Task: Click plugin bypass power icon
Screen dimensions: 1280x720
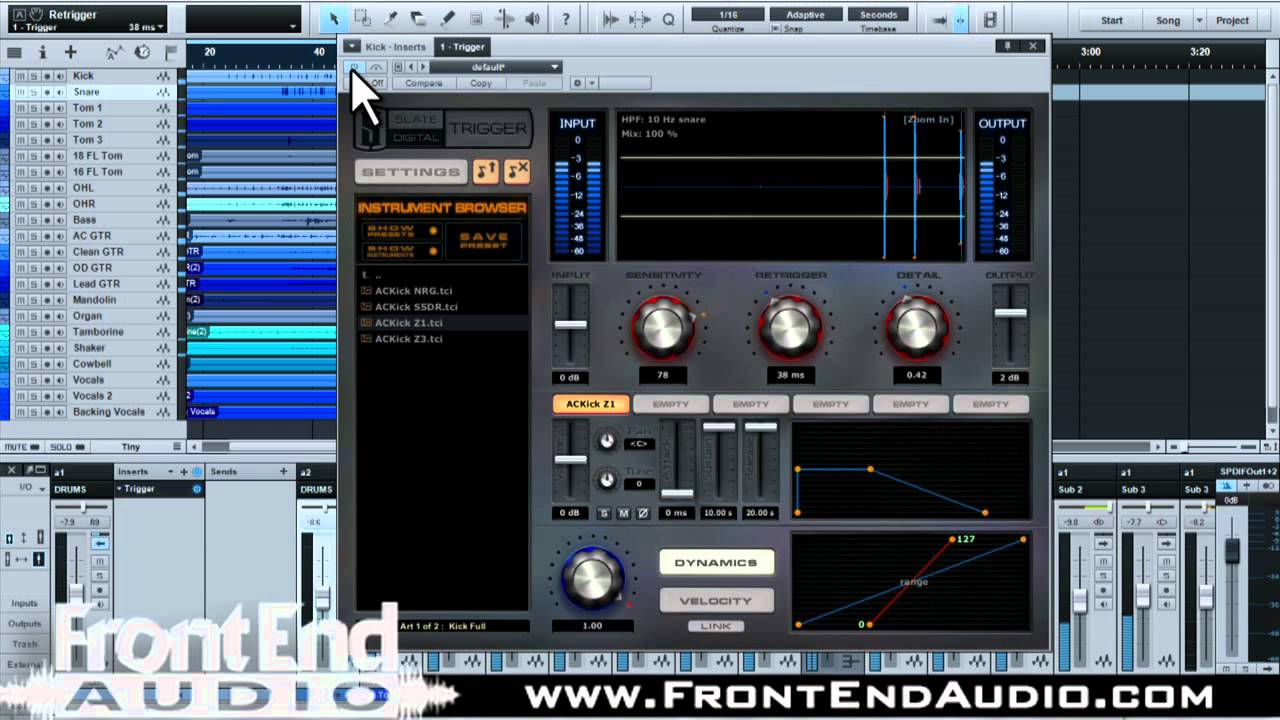Action: [354, 67]
